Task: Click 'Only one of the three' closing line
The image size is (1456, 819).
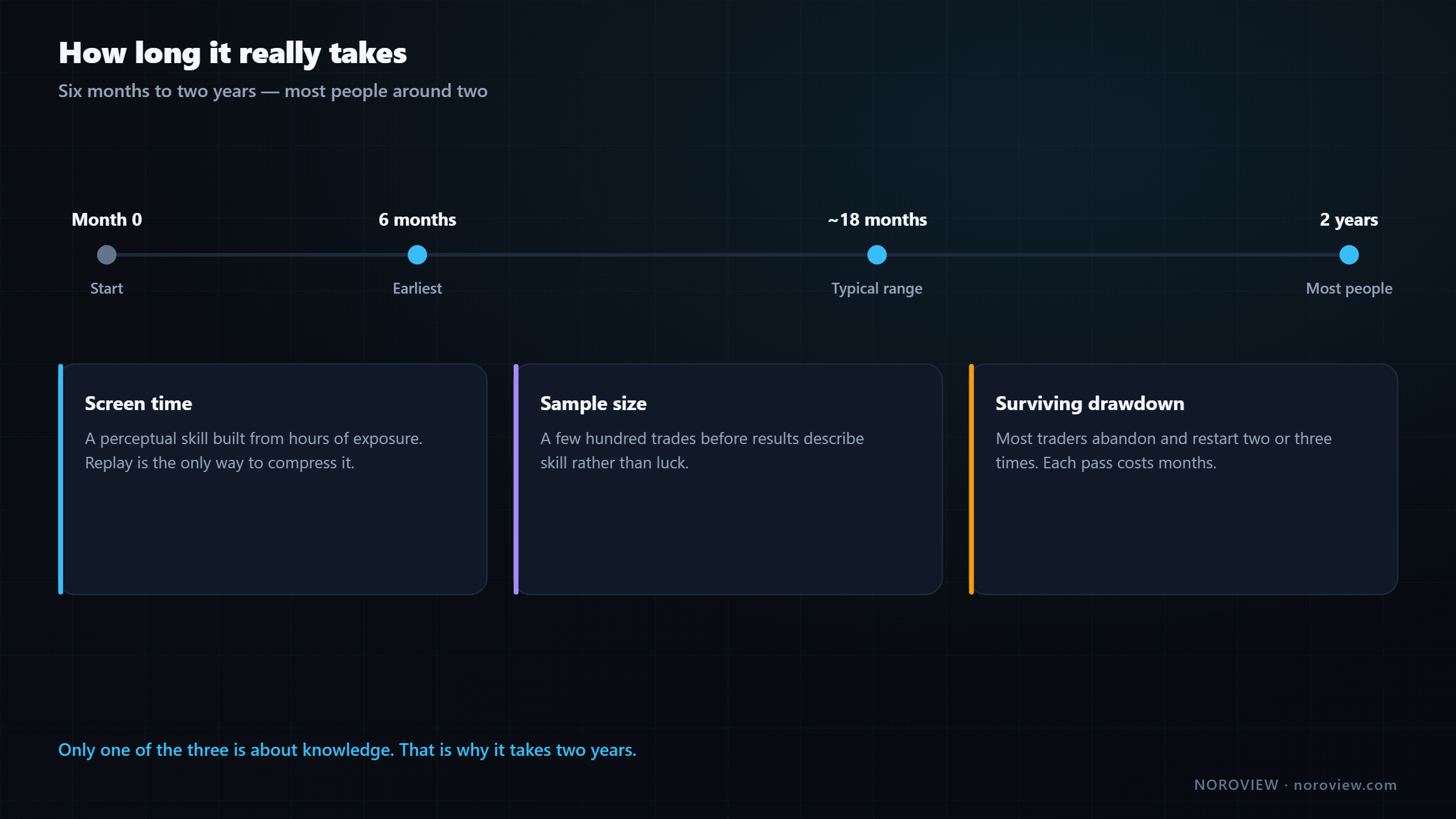Action: 347,750
